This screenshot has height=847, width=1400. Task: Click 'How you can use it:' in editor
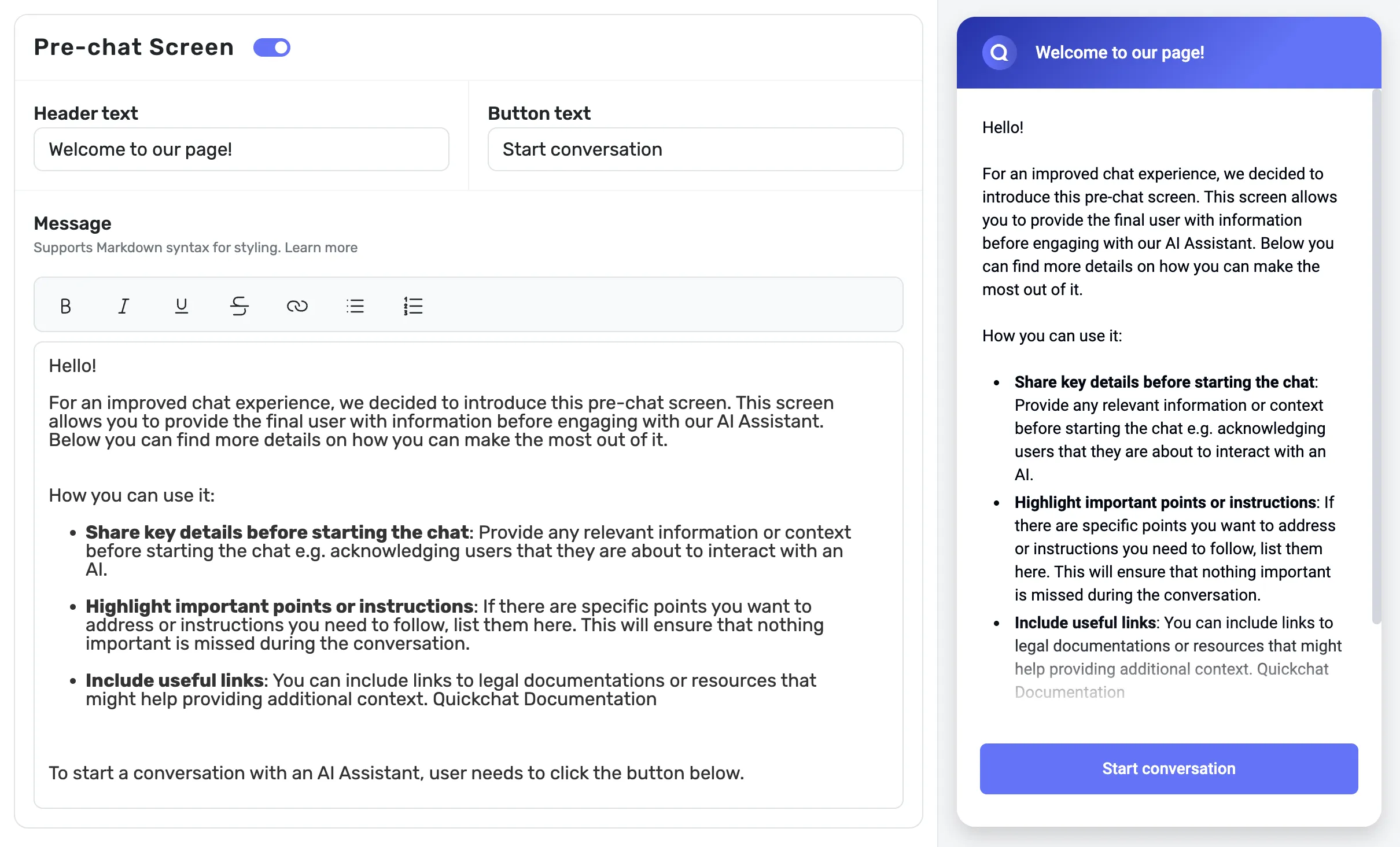(132, 495)
